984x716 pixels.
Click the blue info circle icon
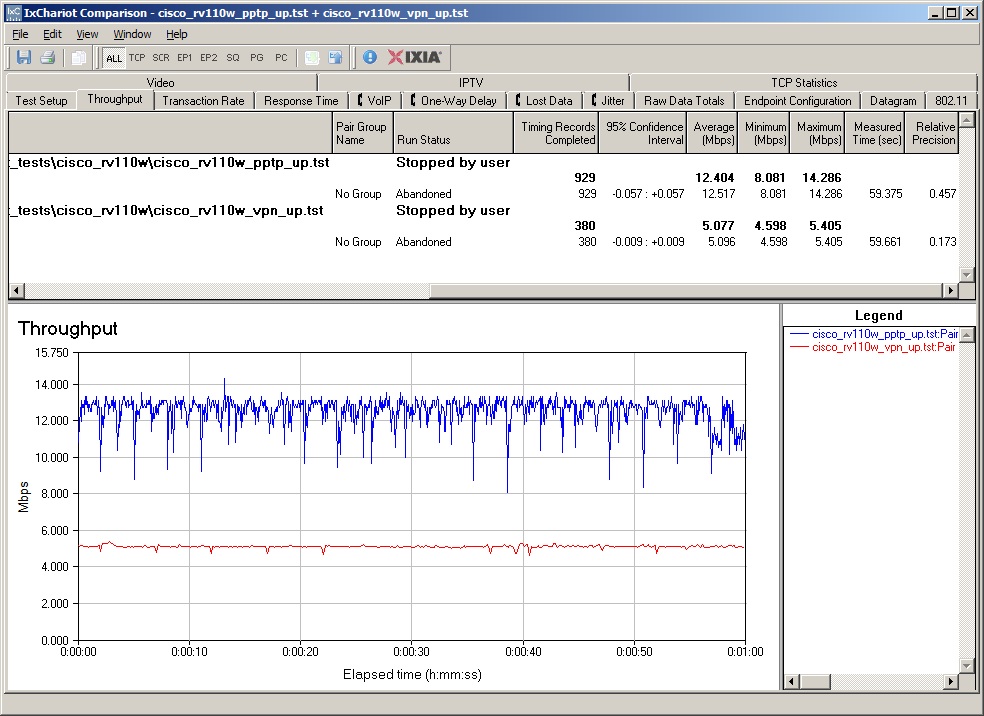(370, 58)
